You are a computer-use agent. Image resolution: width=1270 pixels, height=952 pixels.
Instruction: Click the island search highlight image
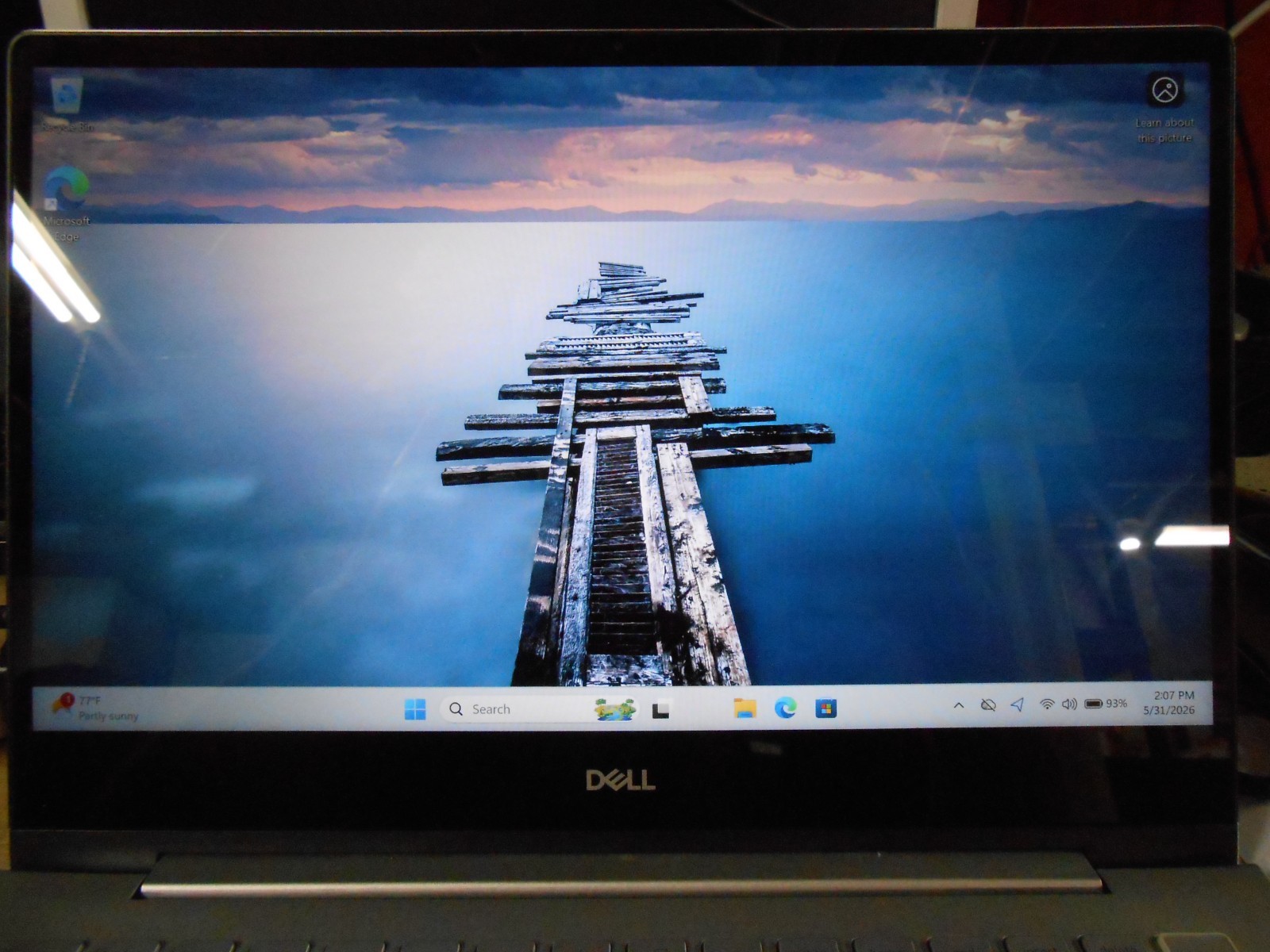click(x=616, y=709)
